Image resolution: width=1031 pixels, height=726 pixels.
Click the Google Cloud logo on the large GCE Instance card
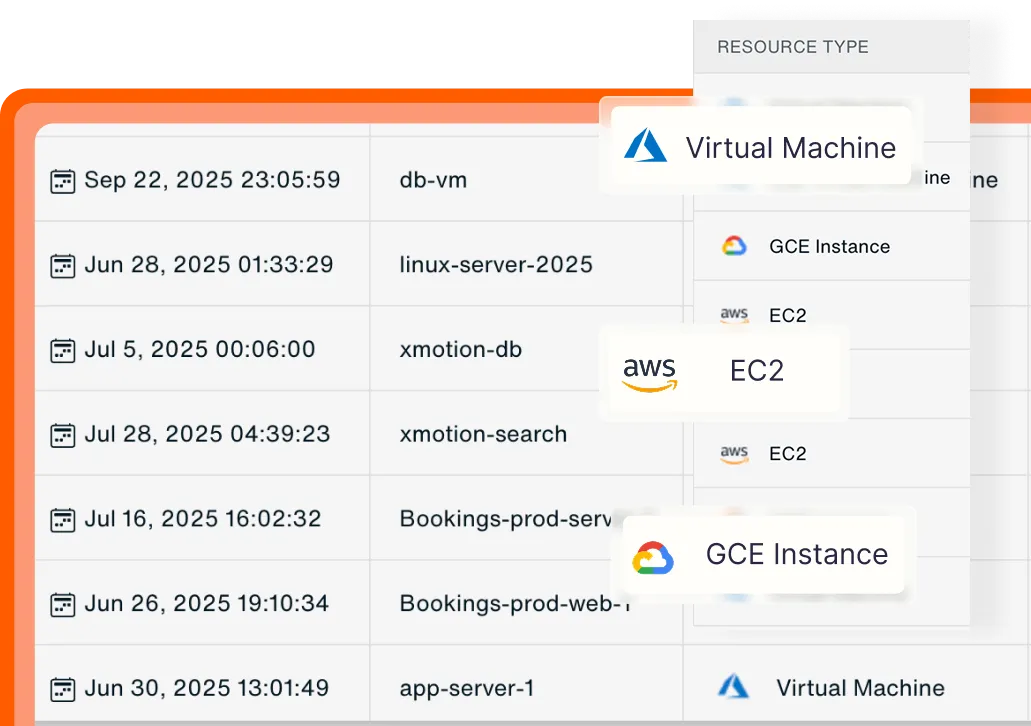tap(653, 558)
